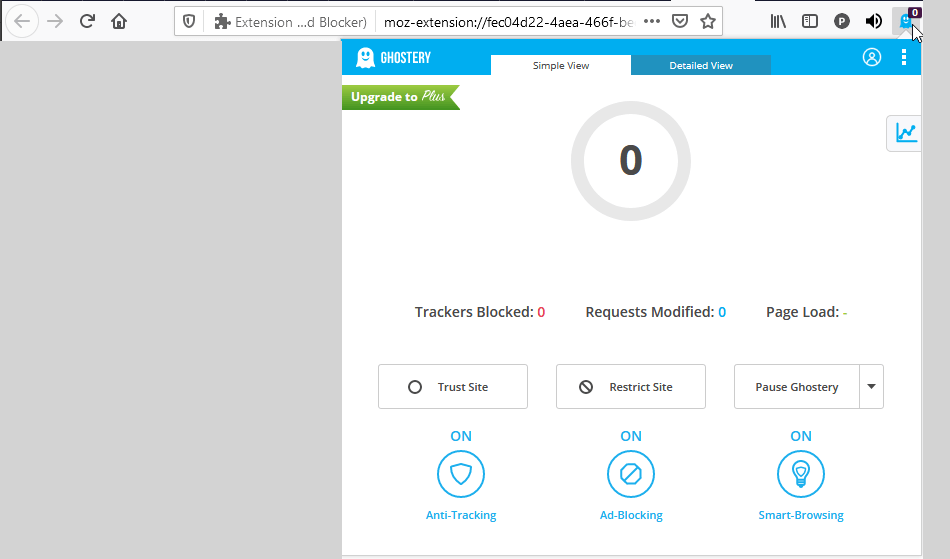
Task: Open the Library bookmarks and history icon
Action: (778, 22)
